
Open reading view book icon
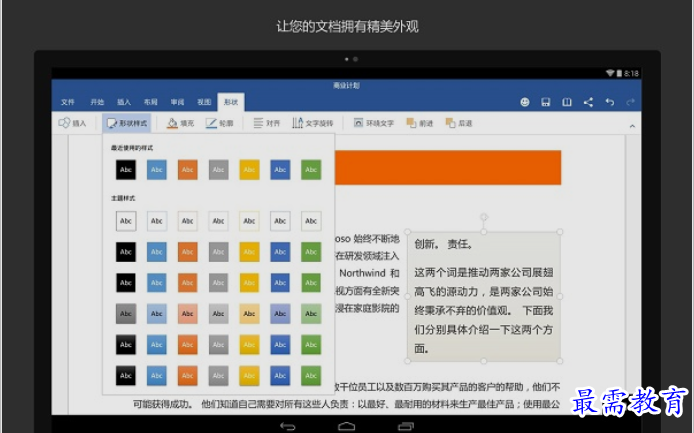coord(567,102)
